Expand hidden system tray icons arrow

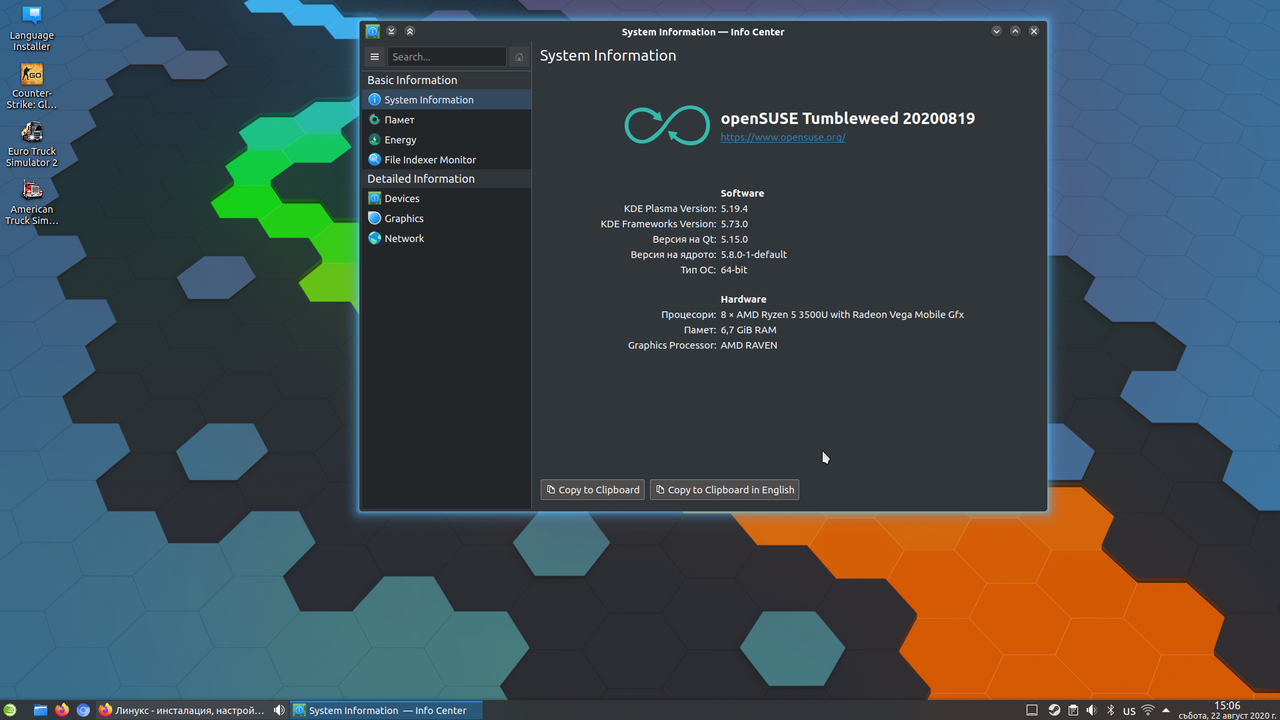coord(1166,711)
